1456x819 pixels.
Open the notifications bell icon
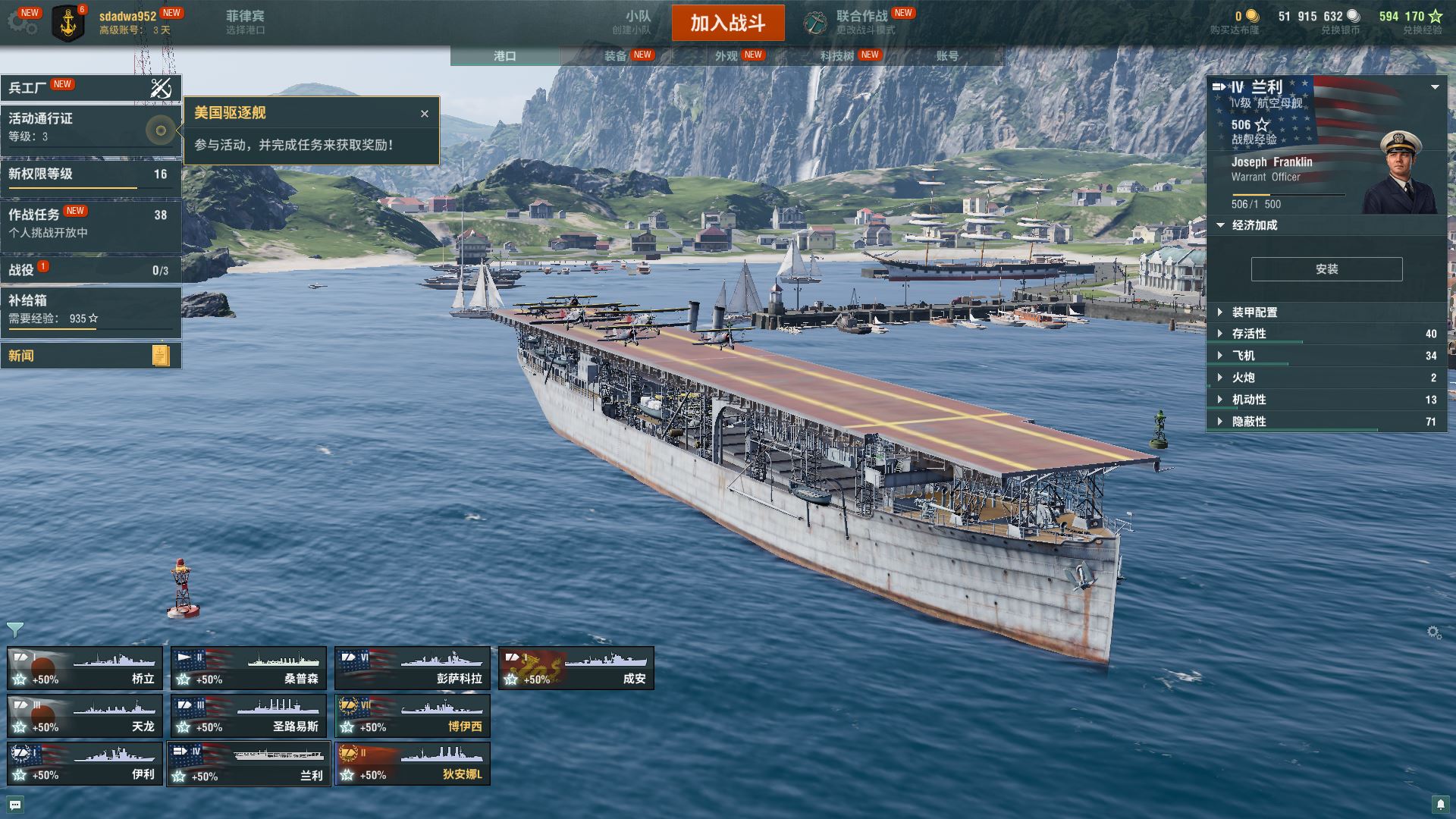click(1440, 805)
